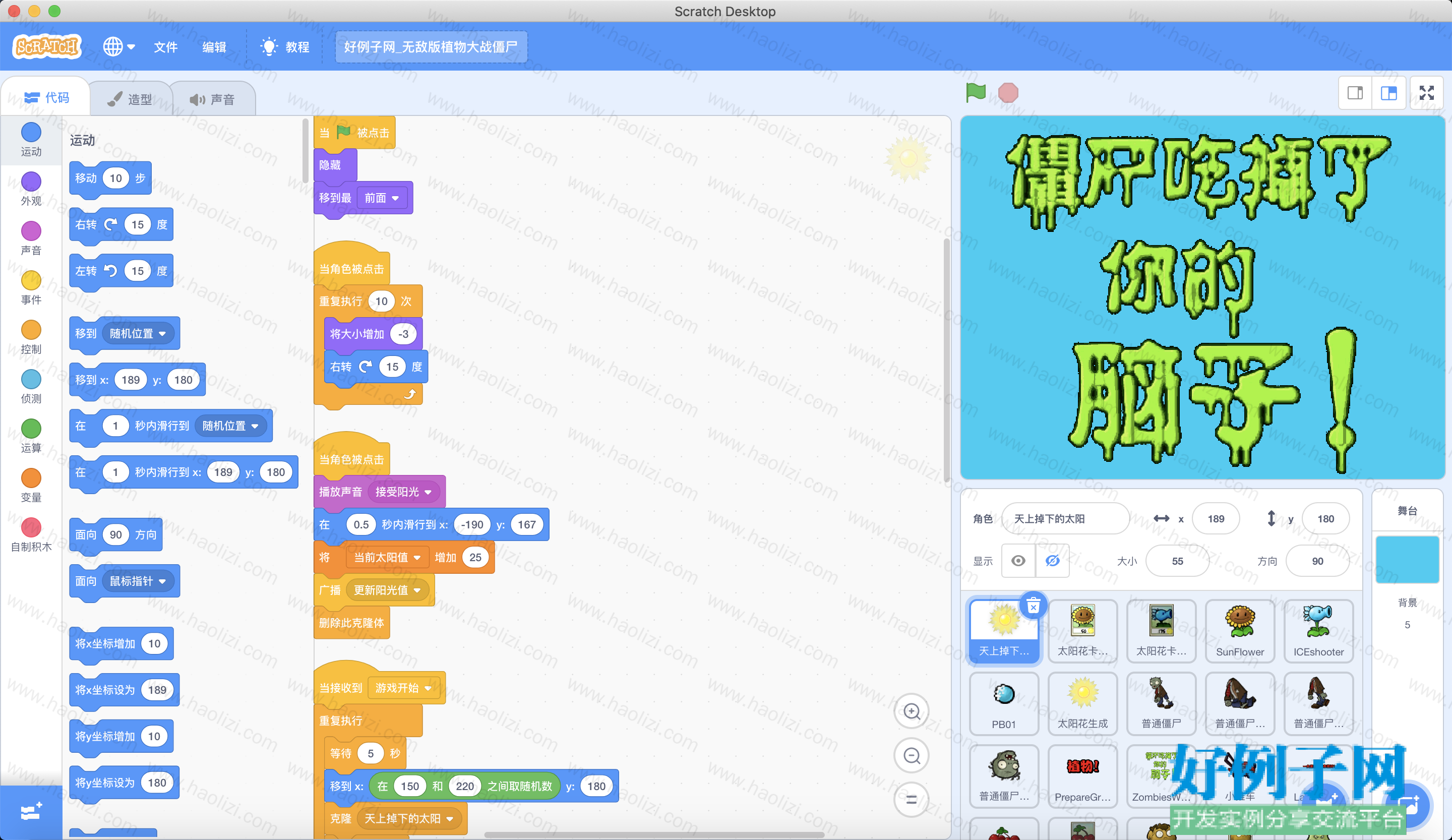1452x840 pixels.
Task: Select the stage backdrop thumbnail
Action: tap(1407, 559)
